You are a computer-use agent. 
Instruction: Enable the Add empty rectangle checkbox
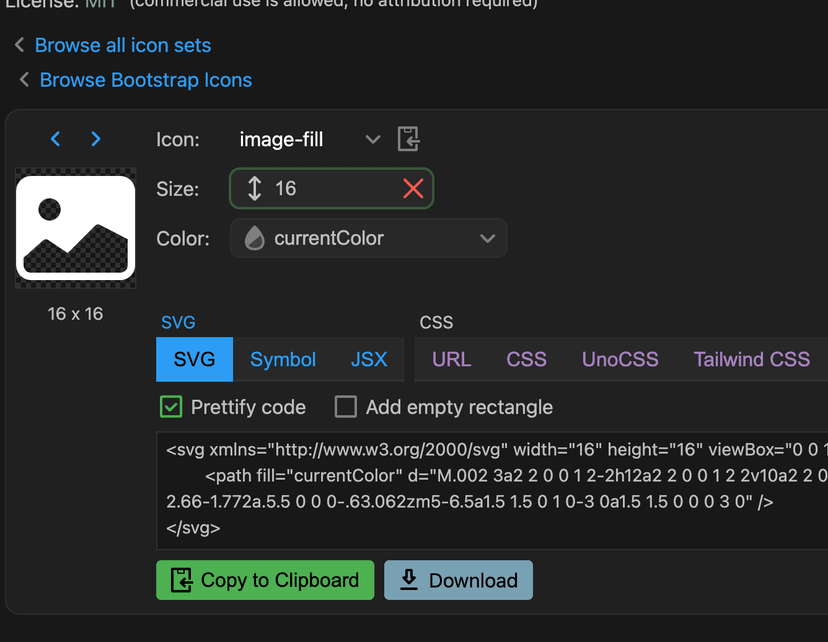(346, 407)
